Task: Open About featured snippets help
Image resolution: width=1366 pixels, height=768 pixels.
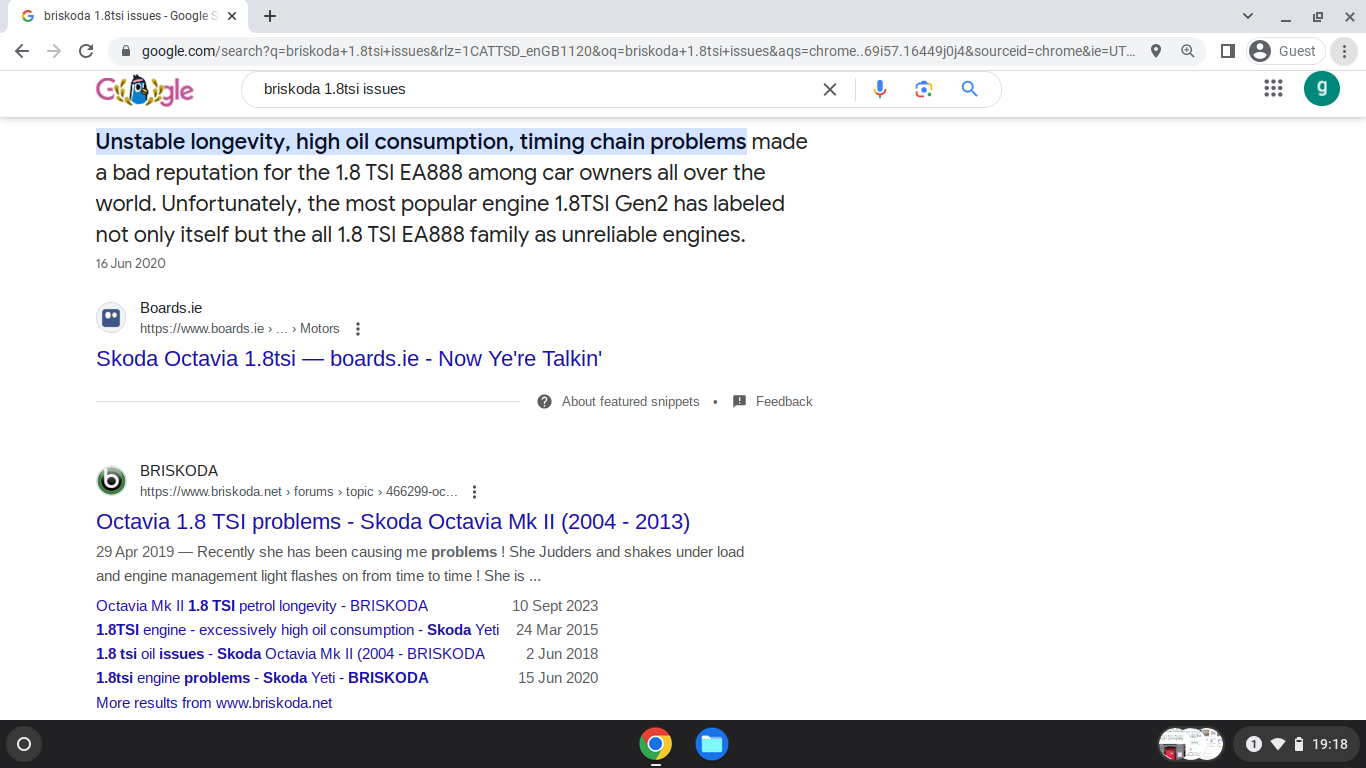Action: coord(618,401)
